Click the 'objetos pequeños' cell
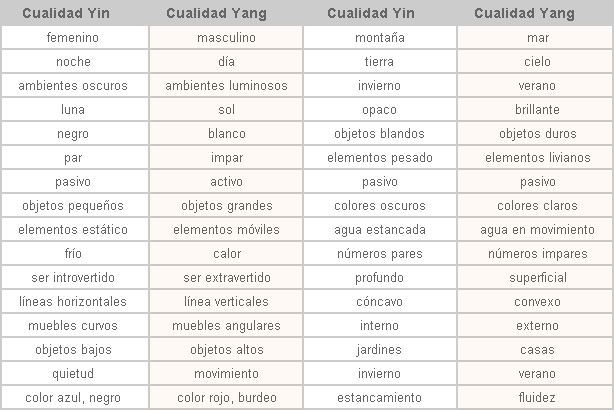The height and width of the screenshot is (410, 614). pyautogui.click(x=73, y=206)
